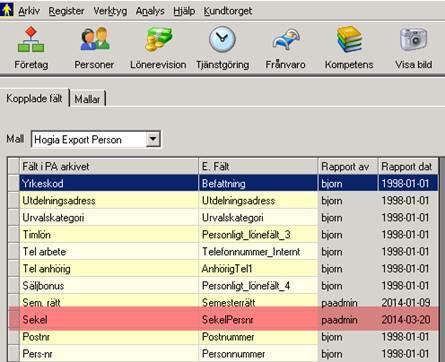
Task: Click the AnhörigTel1 cell
Action: point(258,269)
